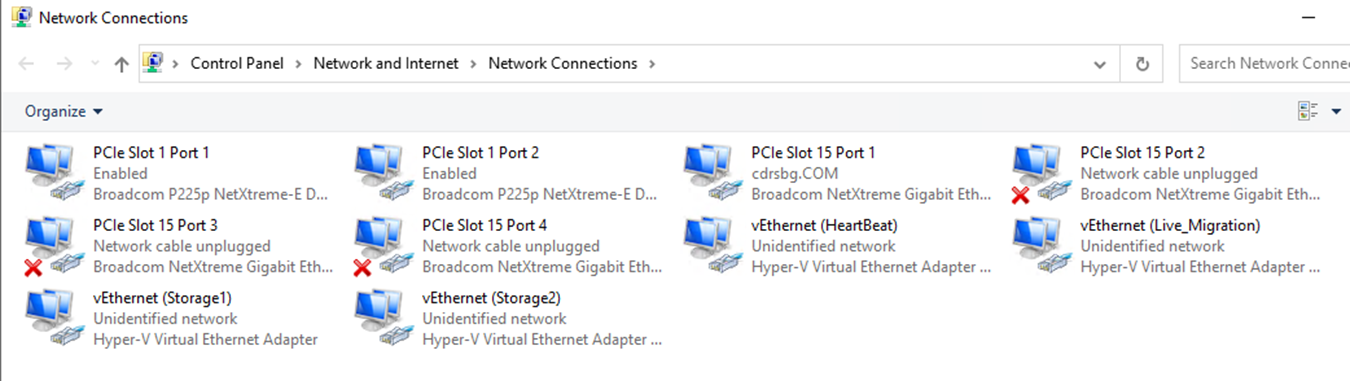The image size is (1350, 381).
Task: Select the vEthernet (Storage2) adapter icon
Action: (x=381, y=318)
